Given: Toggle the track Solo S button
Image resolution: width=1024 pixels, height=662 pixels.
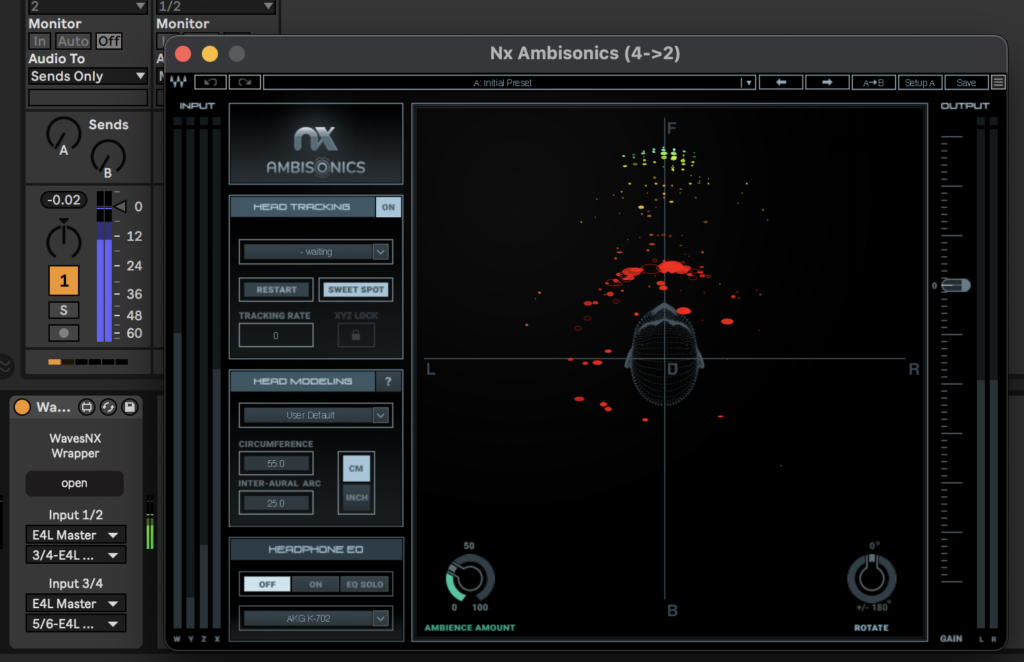Looking at the screenshot, I should (63, 310).
